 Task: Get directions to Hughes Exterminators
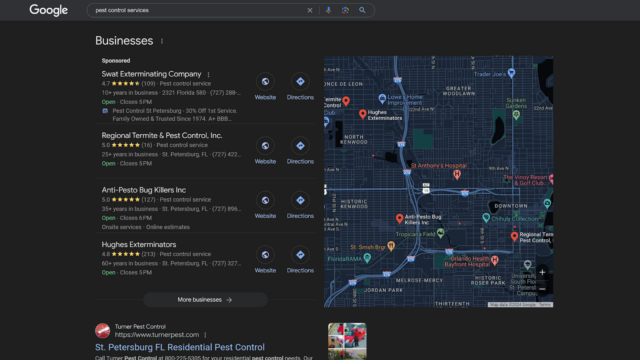(300, 255)
